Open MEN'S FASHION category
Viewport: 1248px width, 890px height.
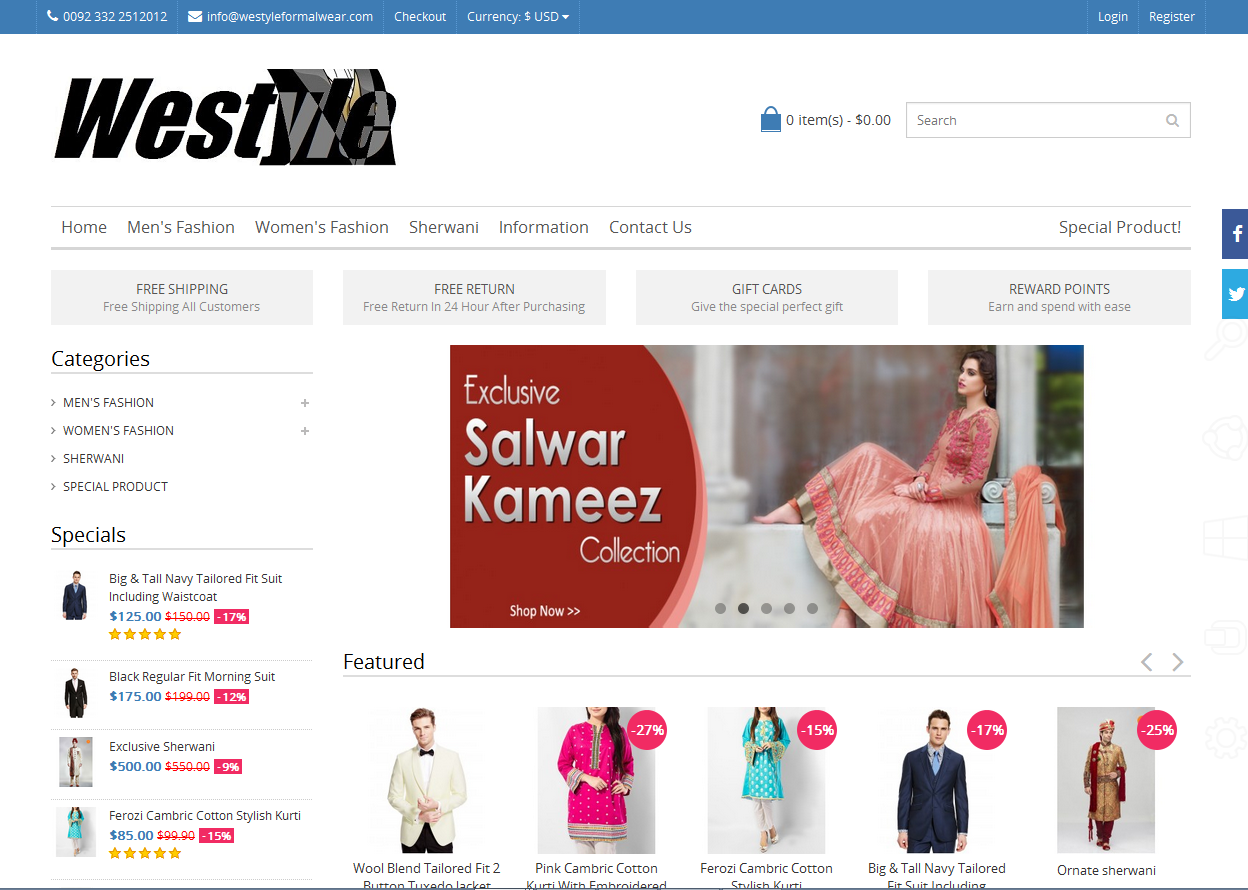[108, 403]
